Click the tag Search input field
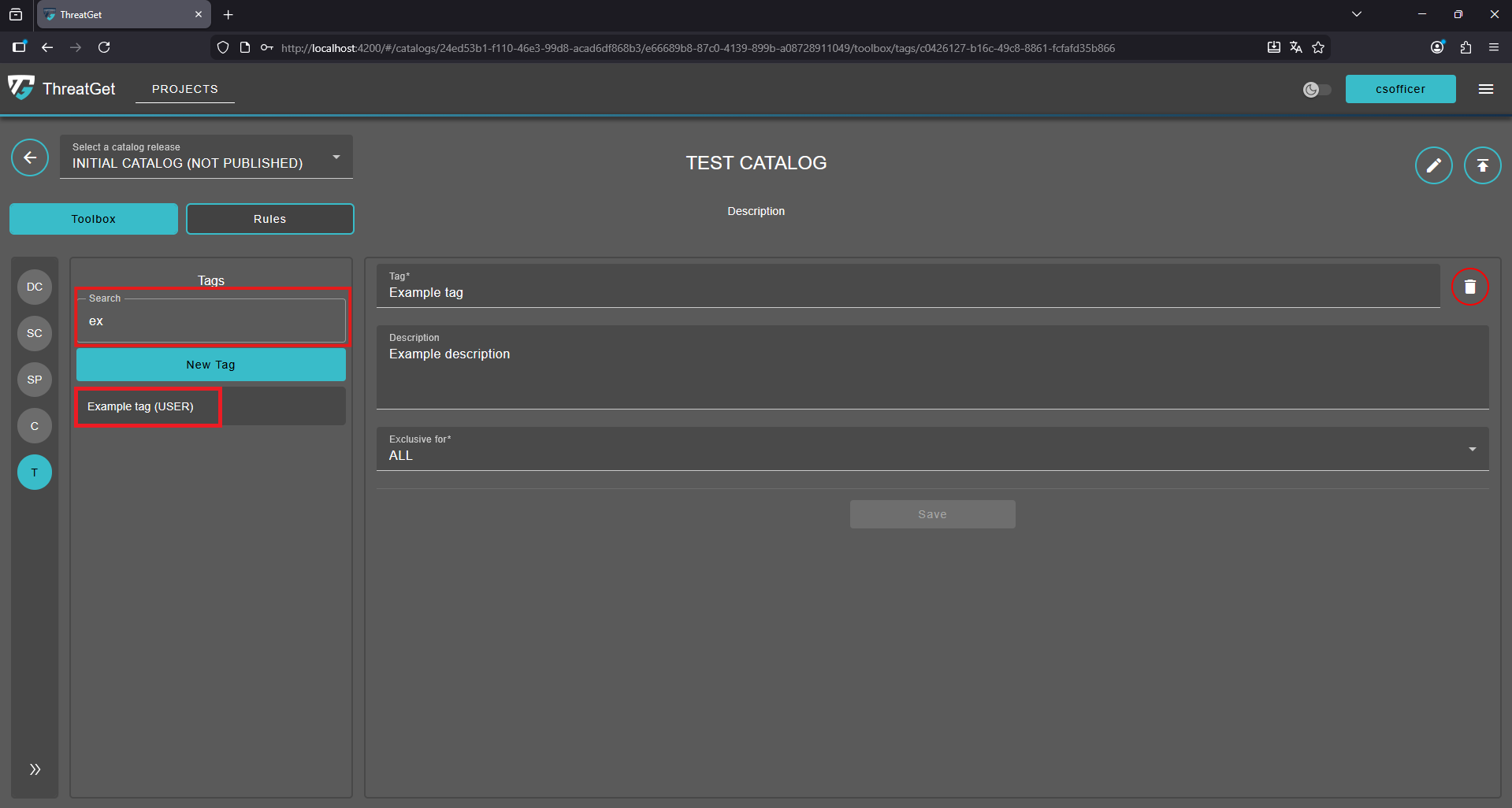The width and height of the screenshot is (1512, 808). click(x=210, y=321)
